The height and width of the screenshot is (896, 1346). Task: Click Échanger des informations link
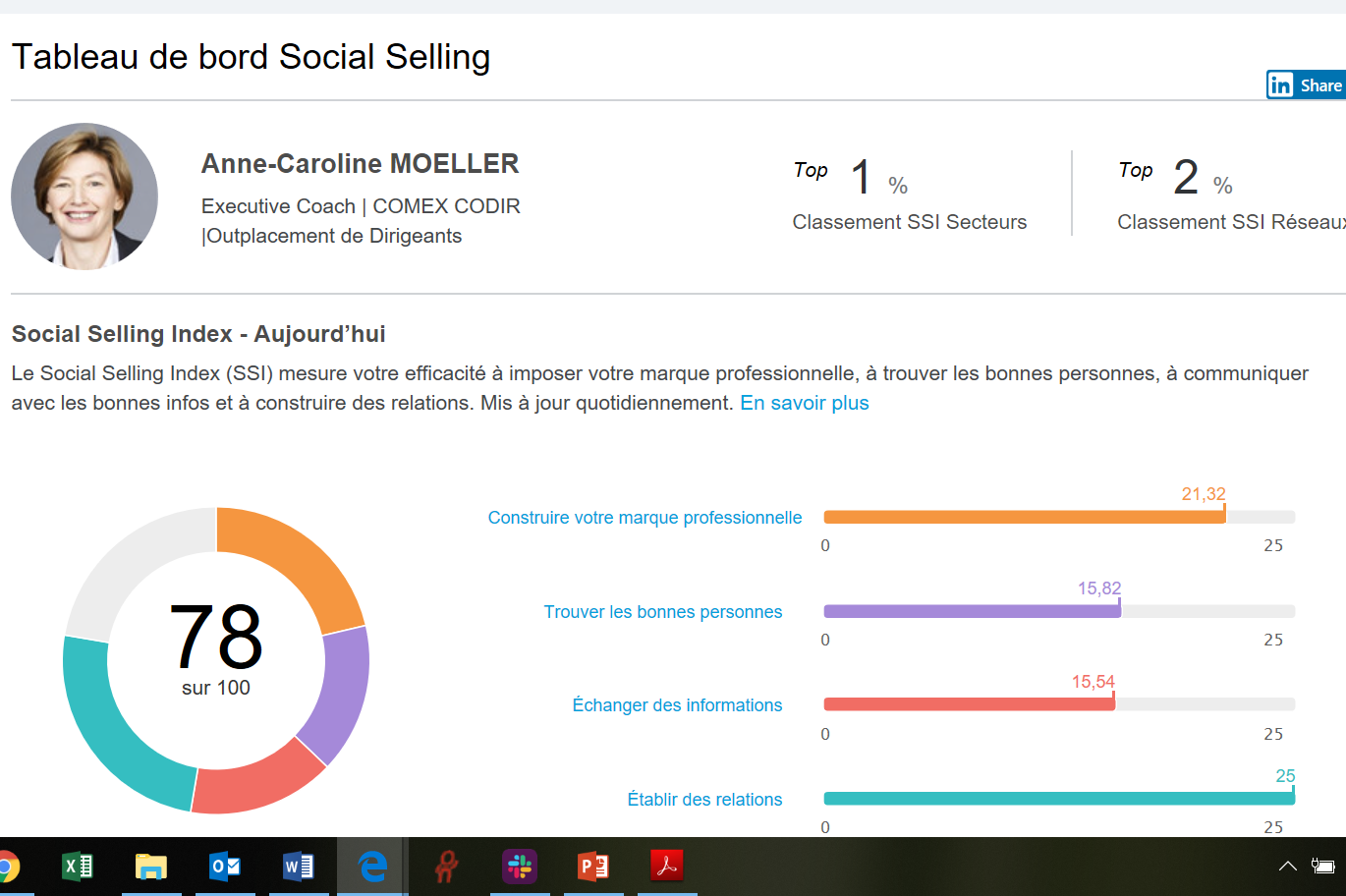(x=677, y=705)
